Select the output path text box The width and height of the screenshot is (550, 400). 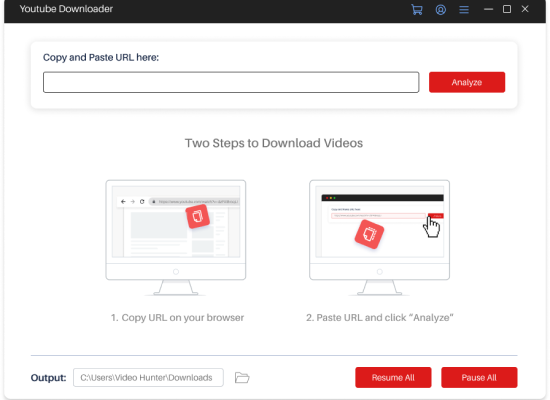point(148,378)
